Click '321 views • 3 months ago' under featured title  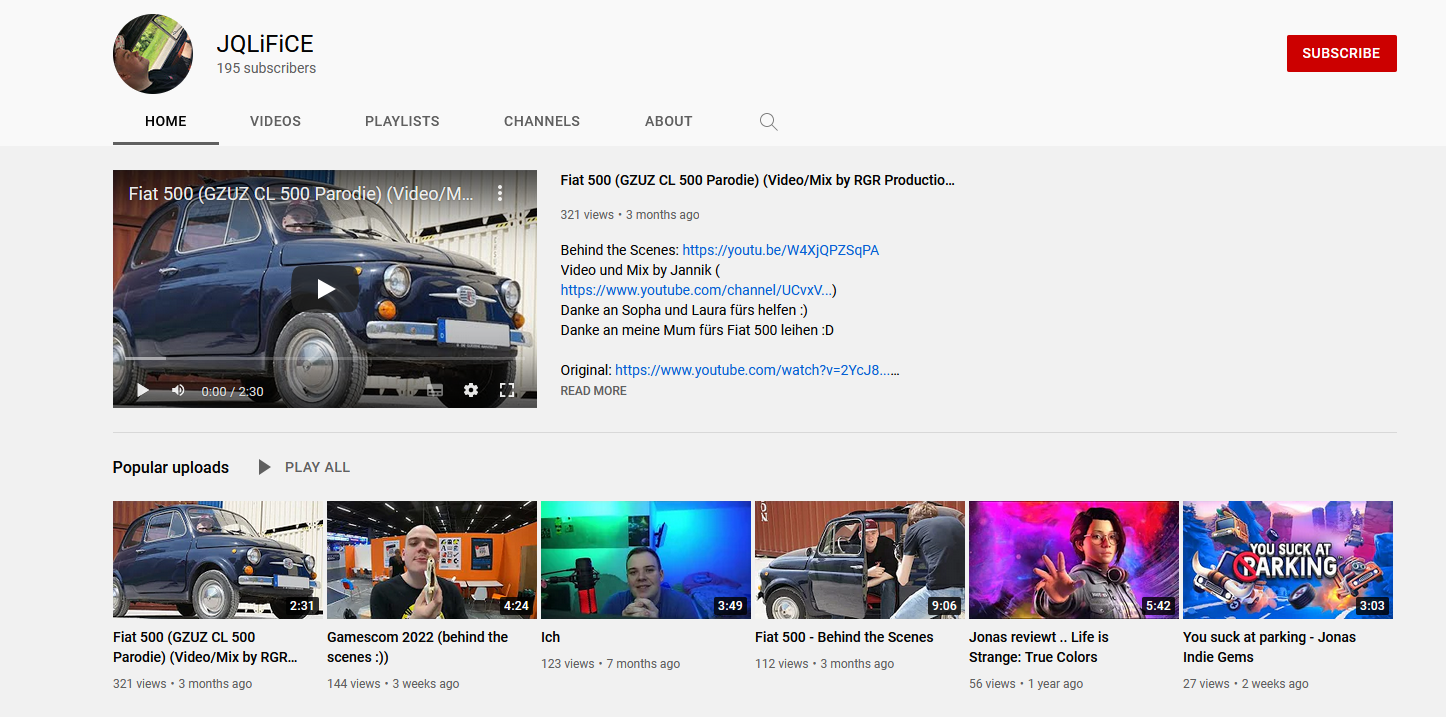coord(630,215)
